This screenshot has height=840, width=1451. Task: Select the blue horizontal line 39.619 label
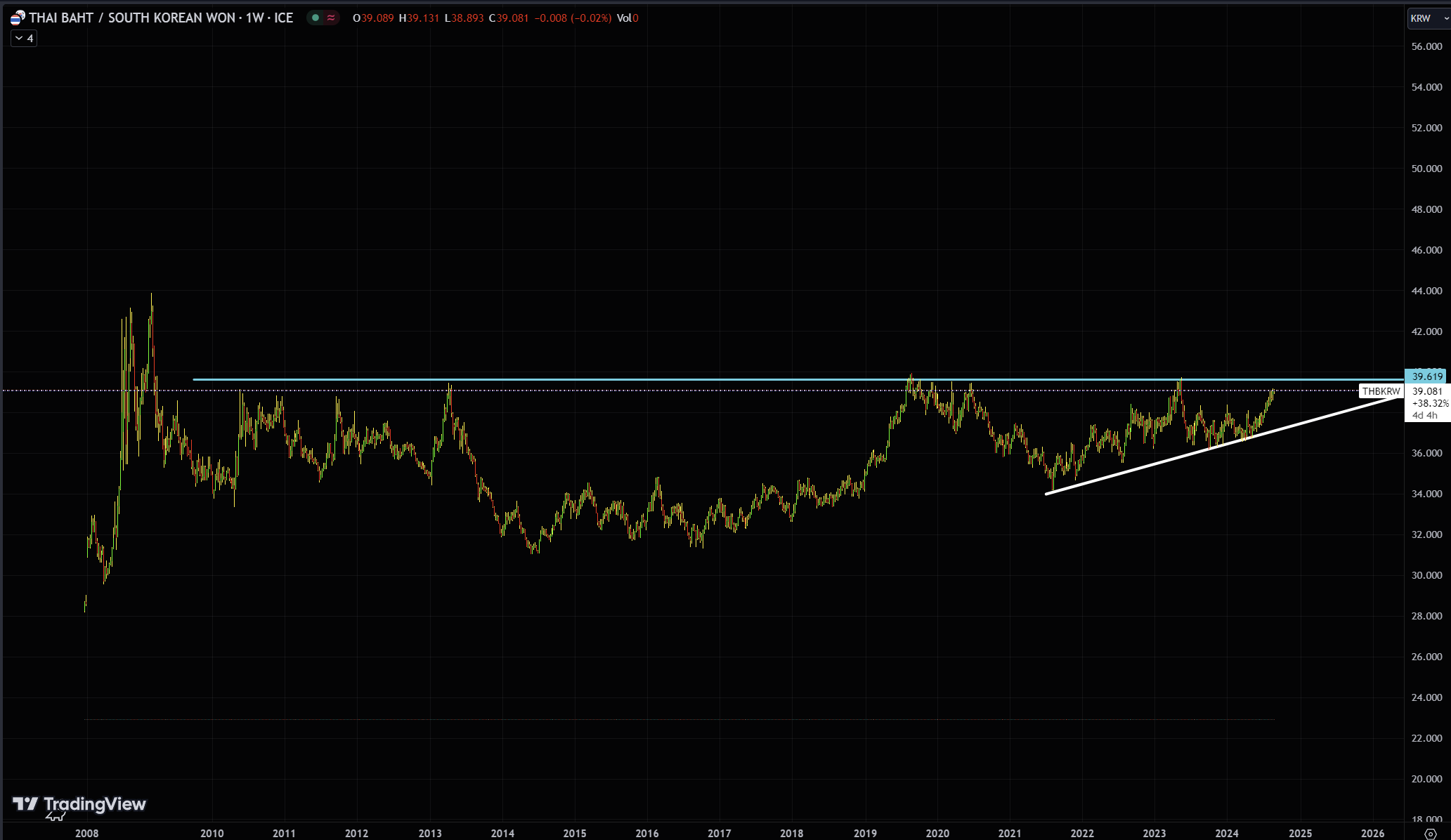tap(1426, 377)
